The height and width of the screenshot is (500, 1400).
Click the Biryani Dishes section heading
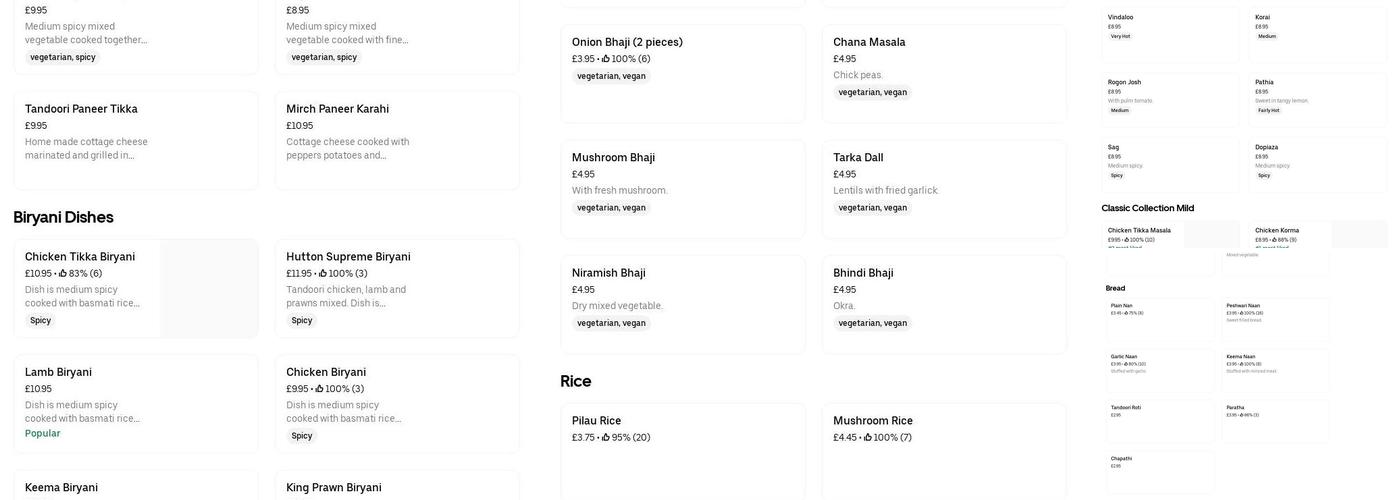63,217
